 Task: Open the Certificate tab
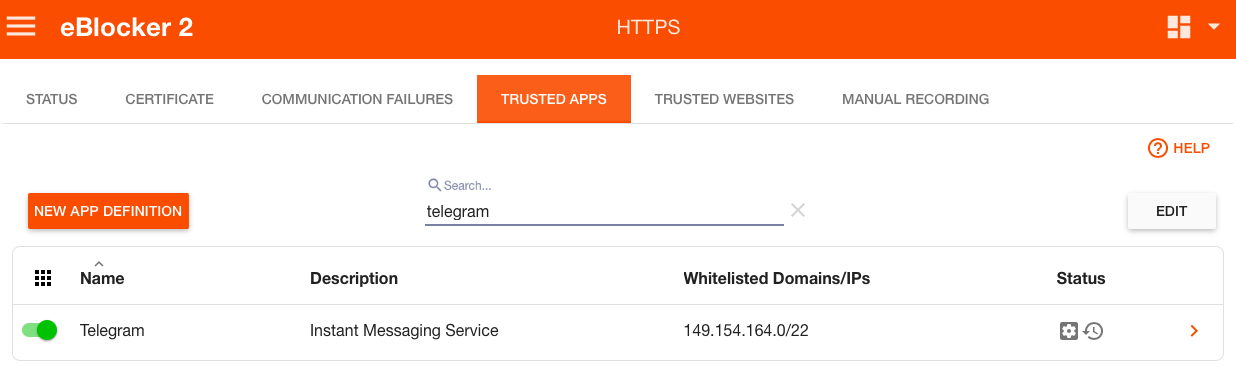coord(170,99)
